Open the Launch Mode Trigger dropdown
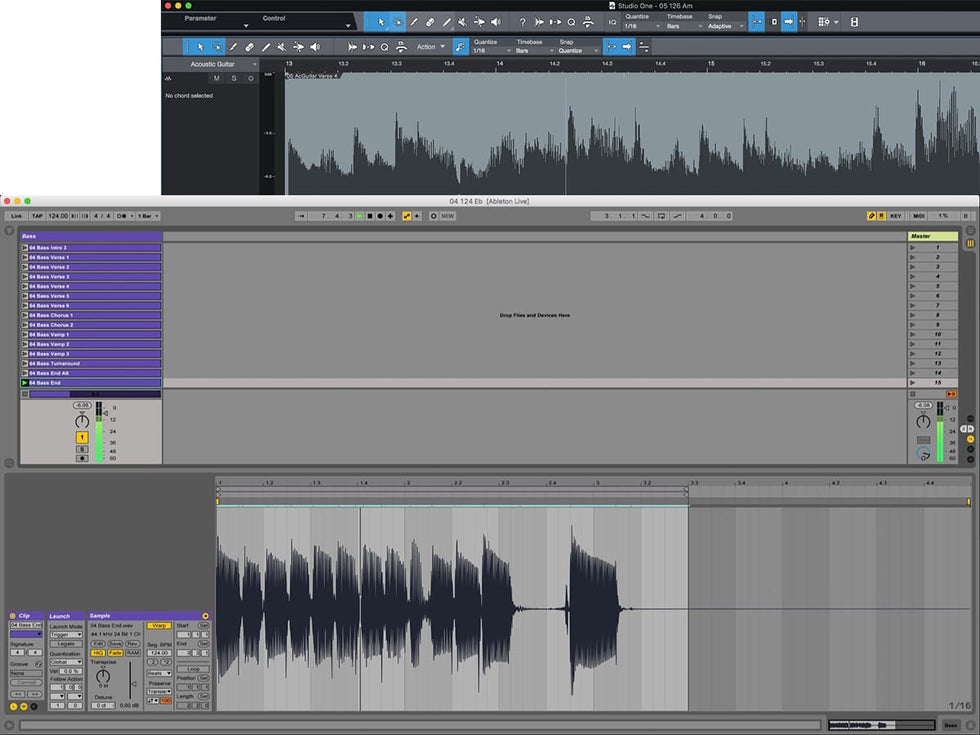 [x=66, y=634]
